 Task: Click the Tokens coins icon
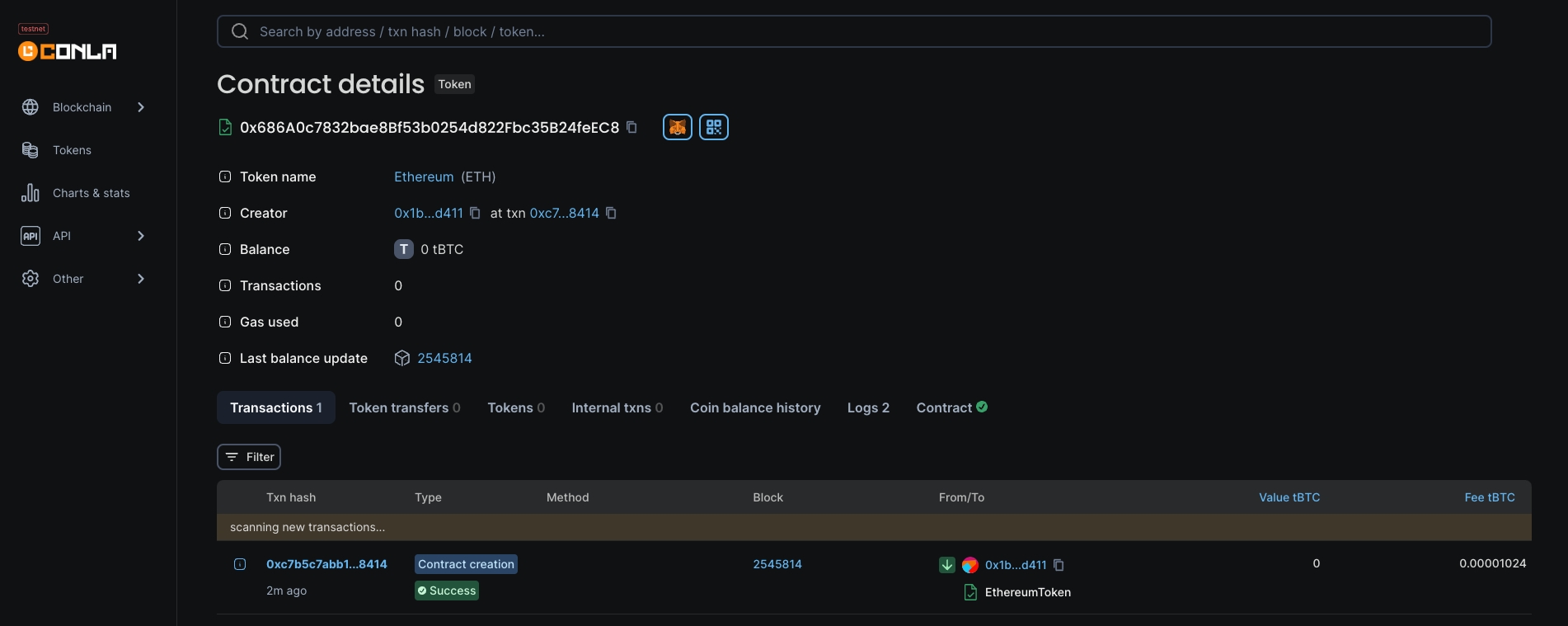[31, 150]
